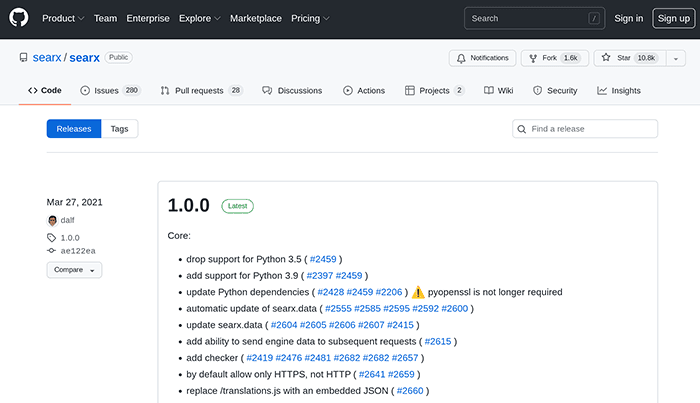Click the GitHub logo icon
700x403 pixels.
[x=20, y=18]
